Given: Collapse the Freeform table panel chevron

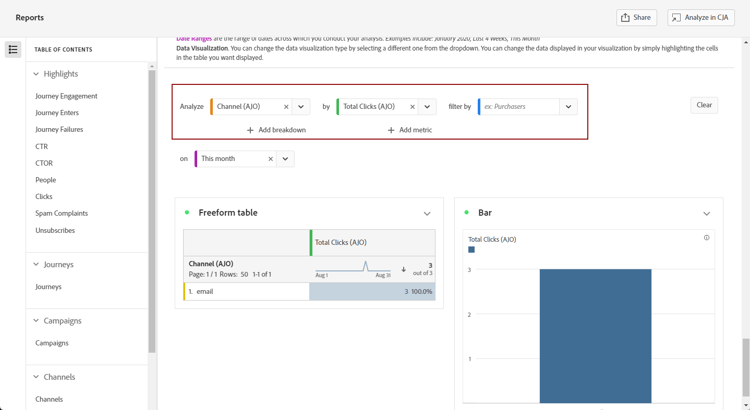Looking at the screenshot, I should (427, 213).
